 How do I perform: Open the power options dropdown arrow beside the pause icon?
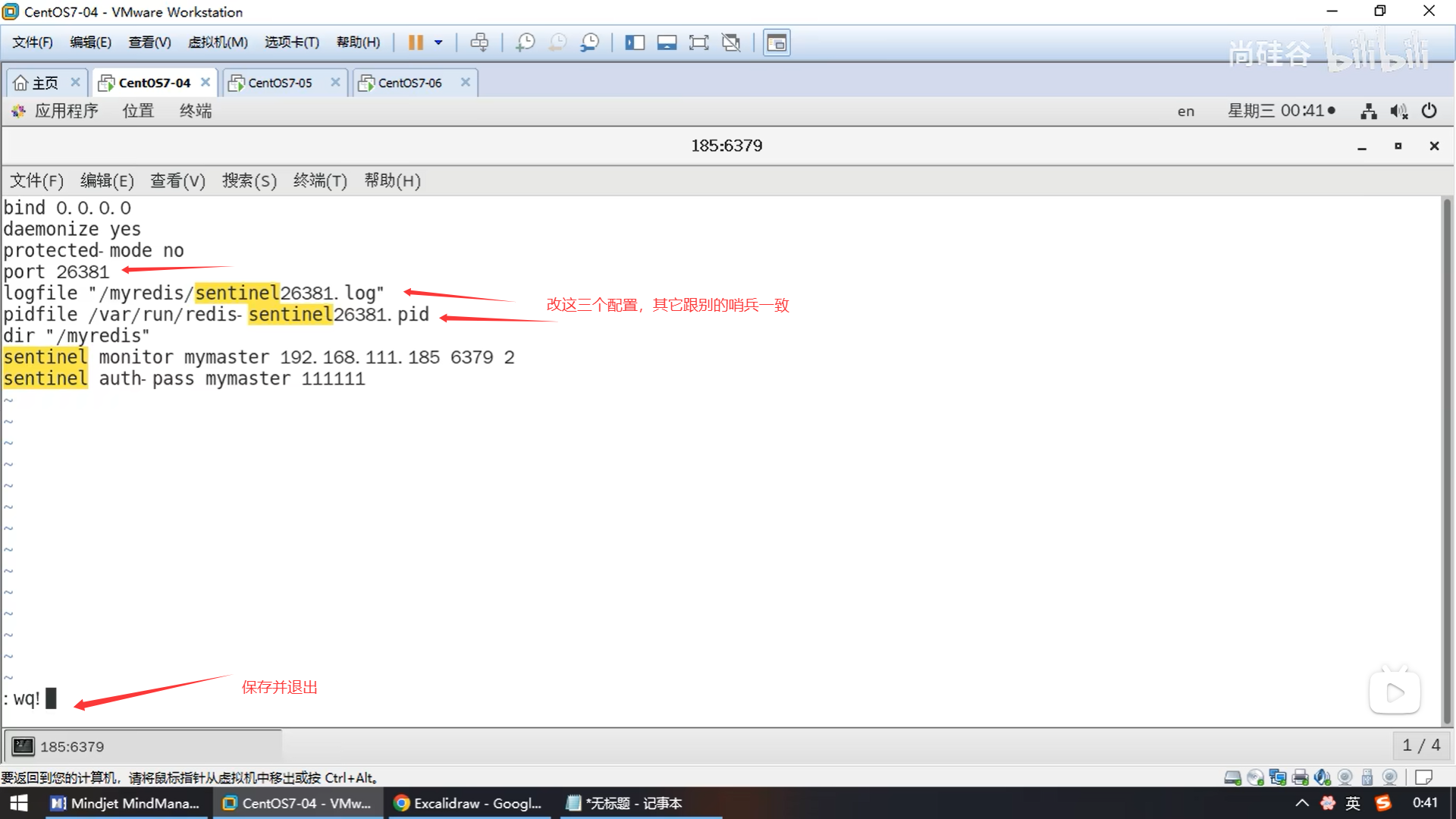438,42
